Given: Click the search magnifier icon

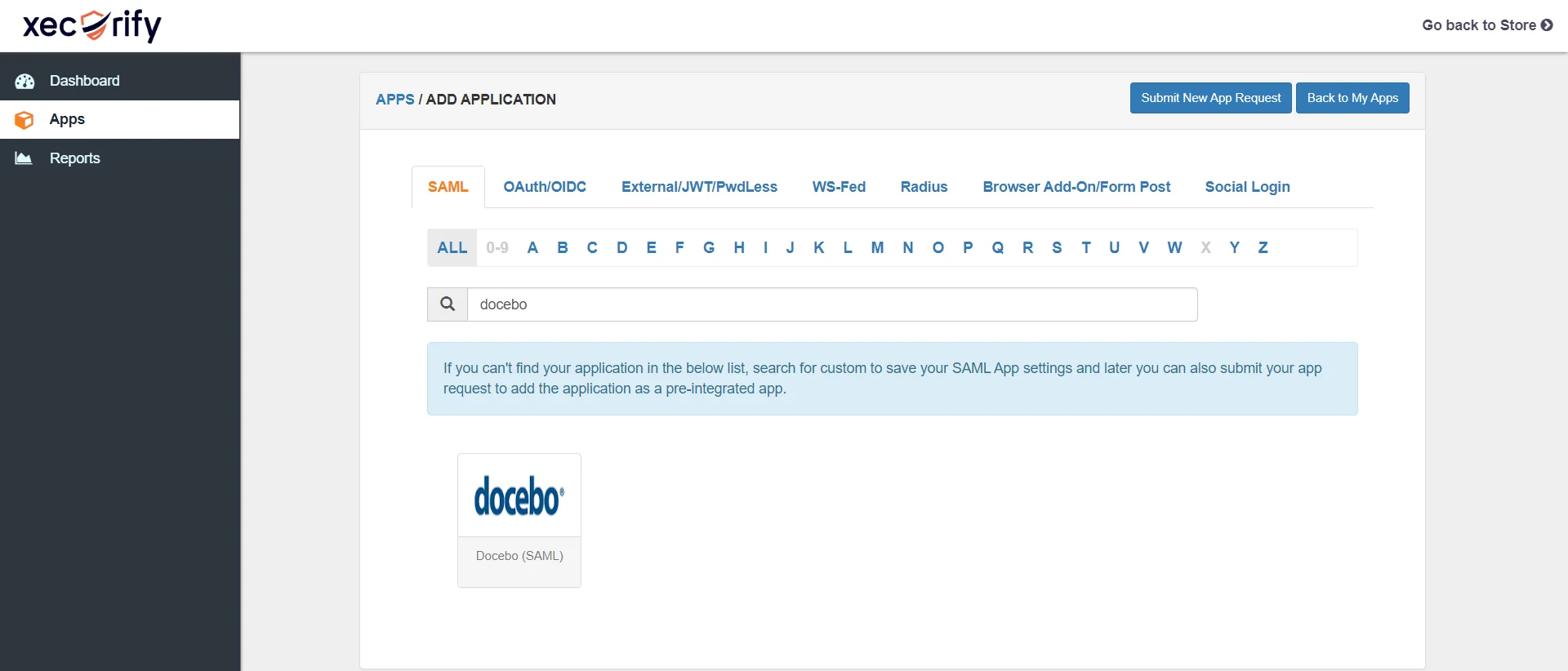Looking at the screenshot, I should pos(448,304).
